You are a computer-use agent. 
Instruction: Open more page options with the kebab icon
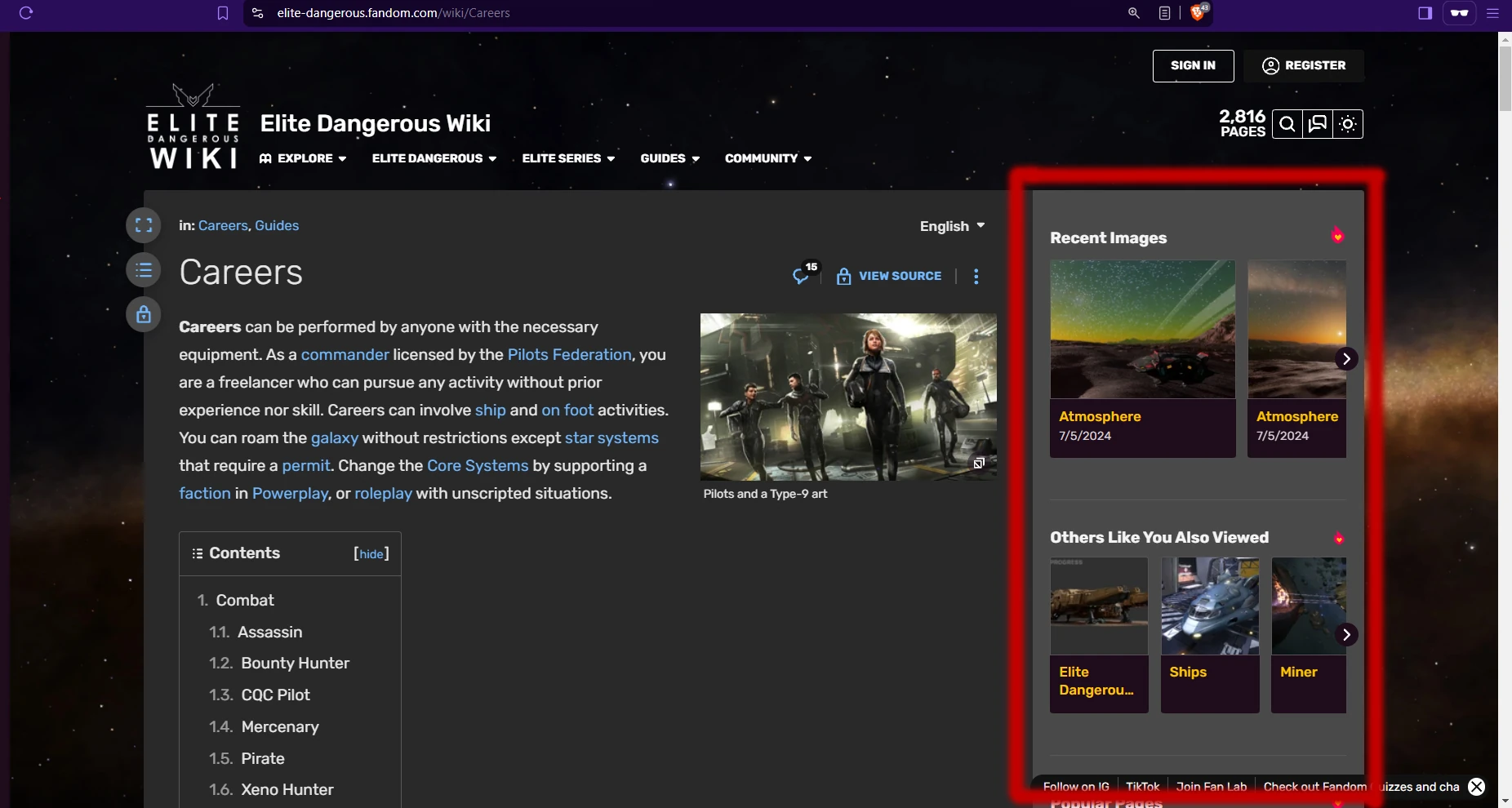click(x=976, y=276)
